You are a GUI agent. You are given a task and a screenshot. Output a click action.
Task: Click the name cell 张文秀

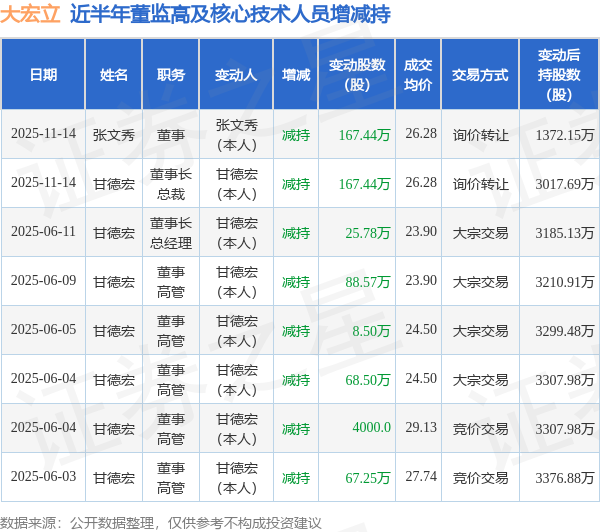(x=114, y=135)
